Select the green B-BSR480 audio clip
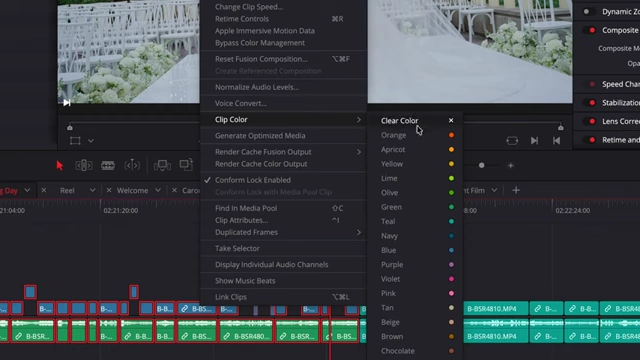Image resolution: width=640 pixels, height=360 pixels. [246, 330]
